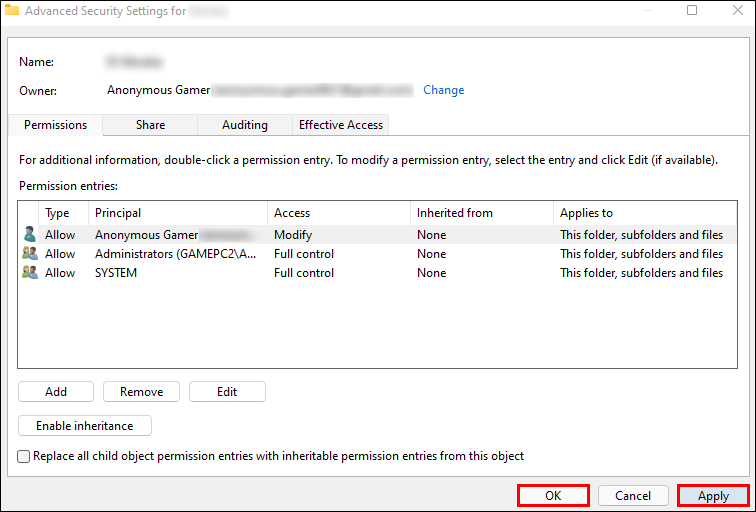Click the group icon beside Administrators entry
756x512 pixels.
point(29,254)
